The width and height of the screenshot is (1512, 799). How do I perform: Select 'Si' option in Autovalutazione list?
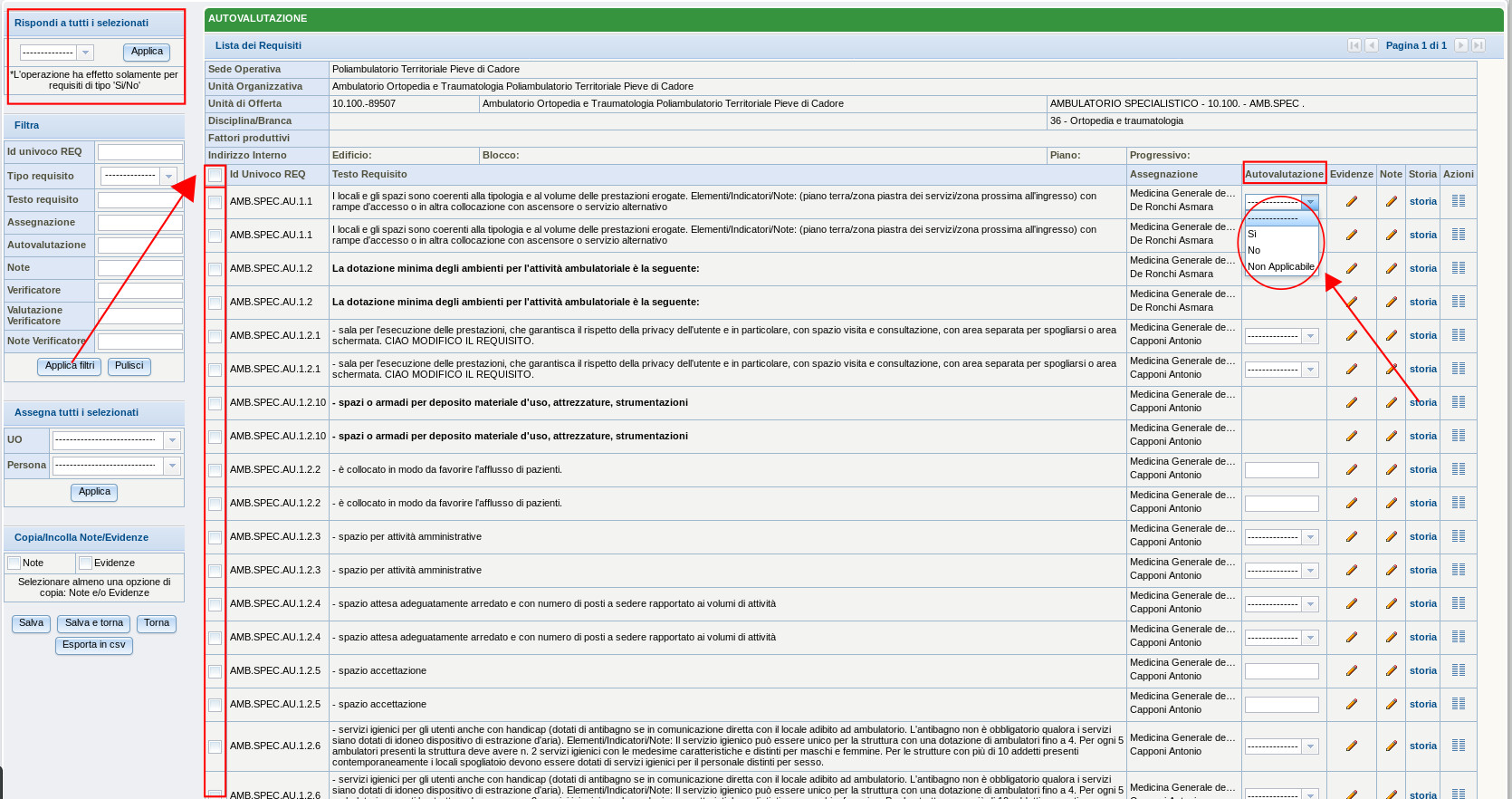1252,234
